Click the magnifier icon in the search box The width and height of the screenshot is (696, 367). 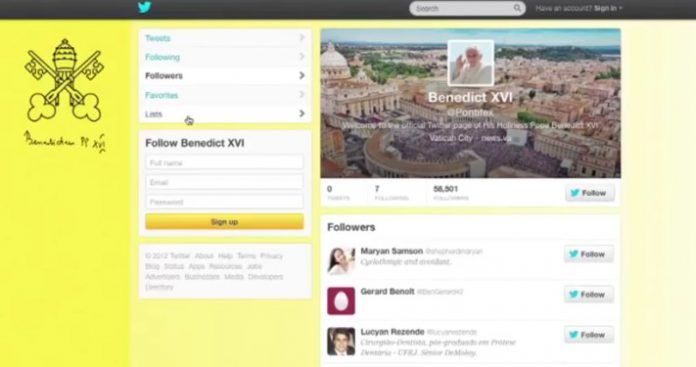(517, 8)
